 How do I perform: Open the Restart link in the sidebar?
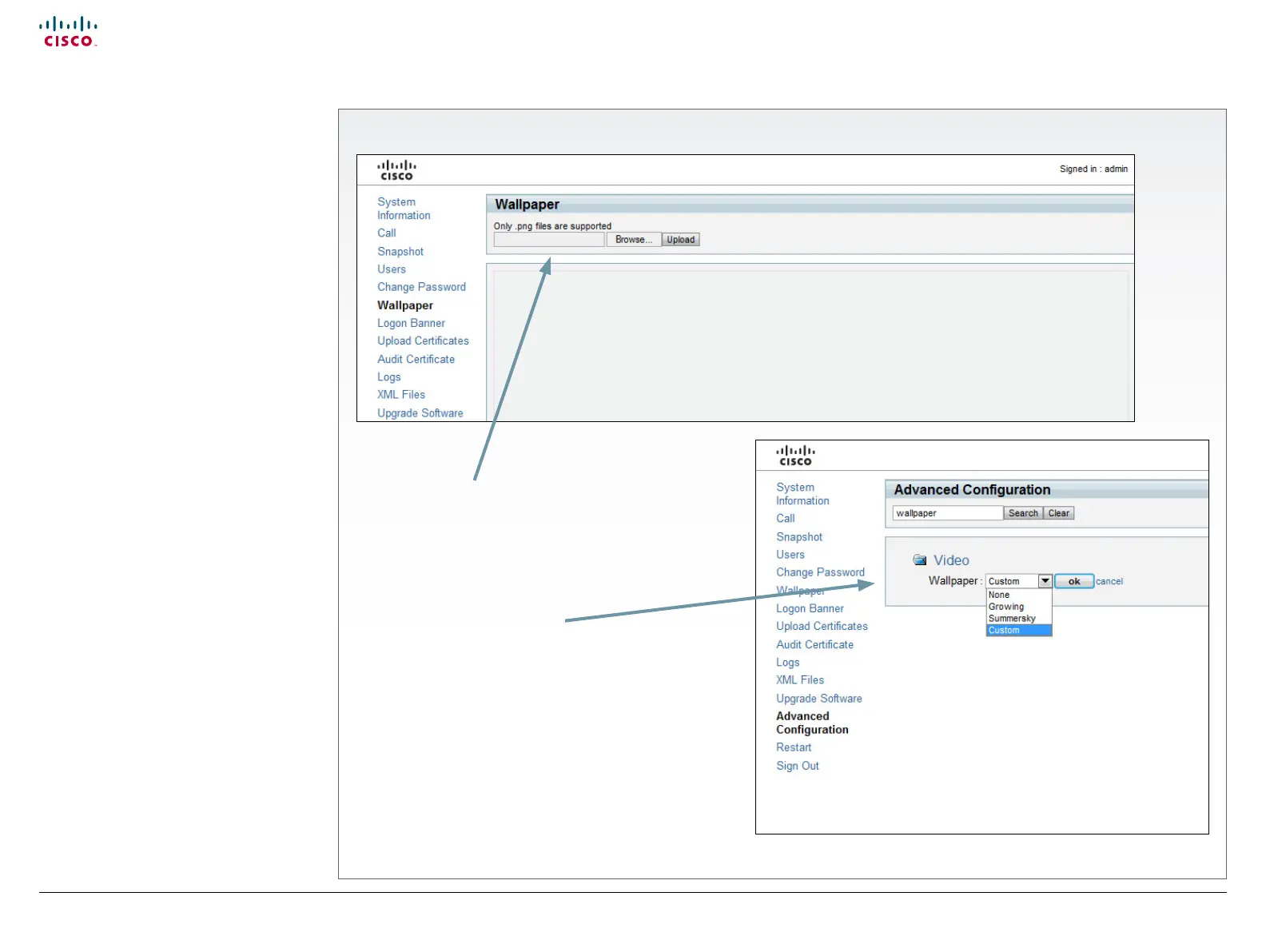click(794, 747)
